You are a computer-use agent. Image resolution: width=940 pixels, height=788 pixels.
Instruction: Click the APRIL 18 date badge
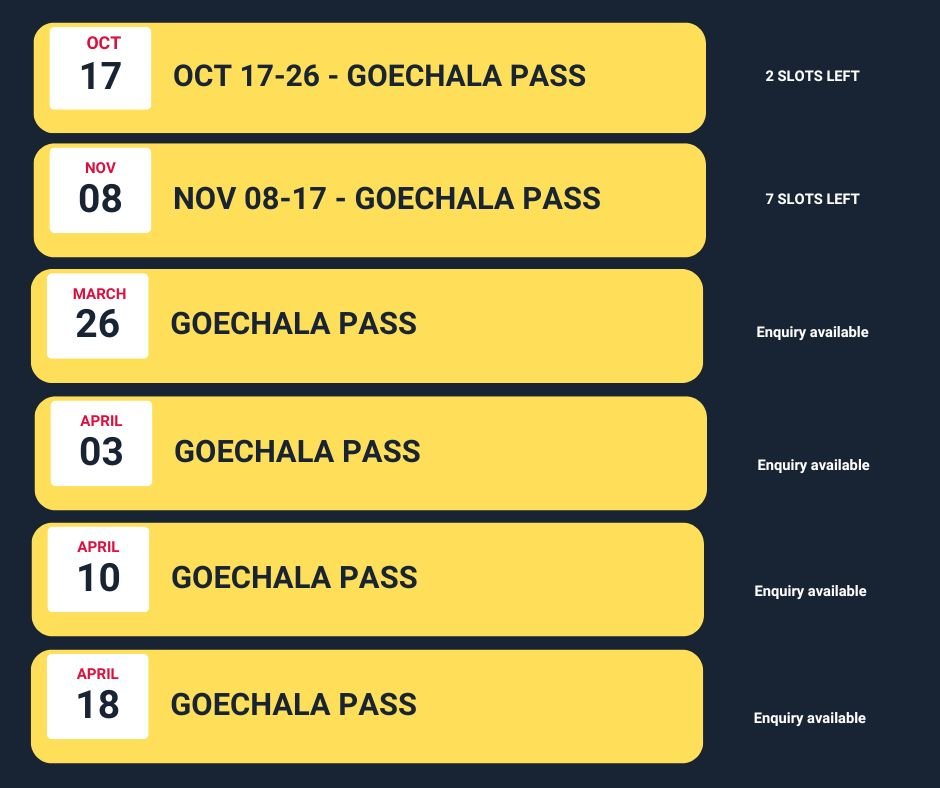click(98, 696)
